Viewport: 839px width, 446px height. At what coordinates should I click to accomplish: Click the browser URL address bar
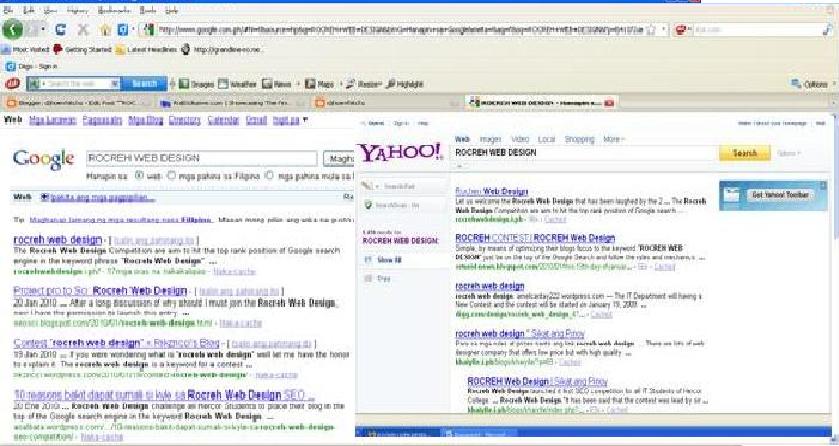(x=401, y=30)
